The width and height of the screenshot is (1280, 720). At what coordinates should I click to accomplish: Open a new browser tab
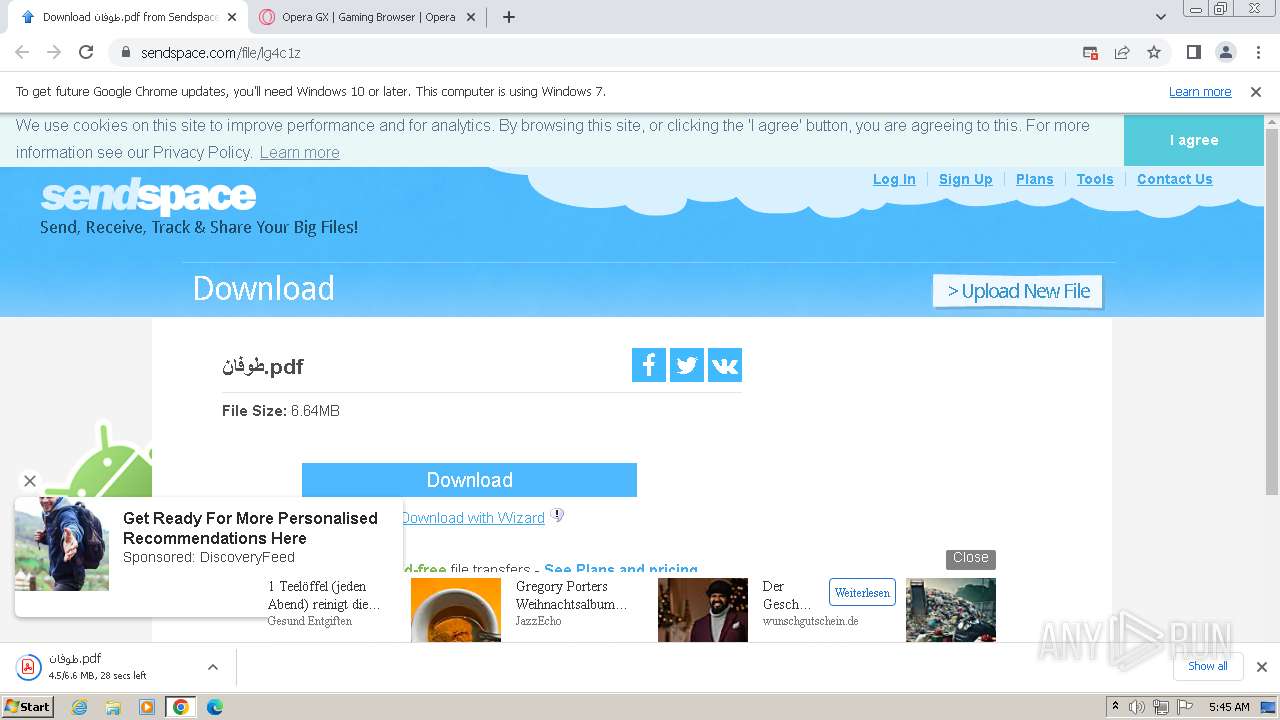(508, 17)
